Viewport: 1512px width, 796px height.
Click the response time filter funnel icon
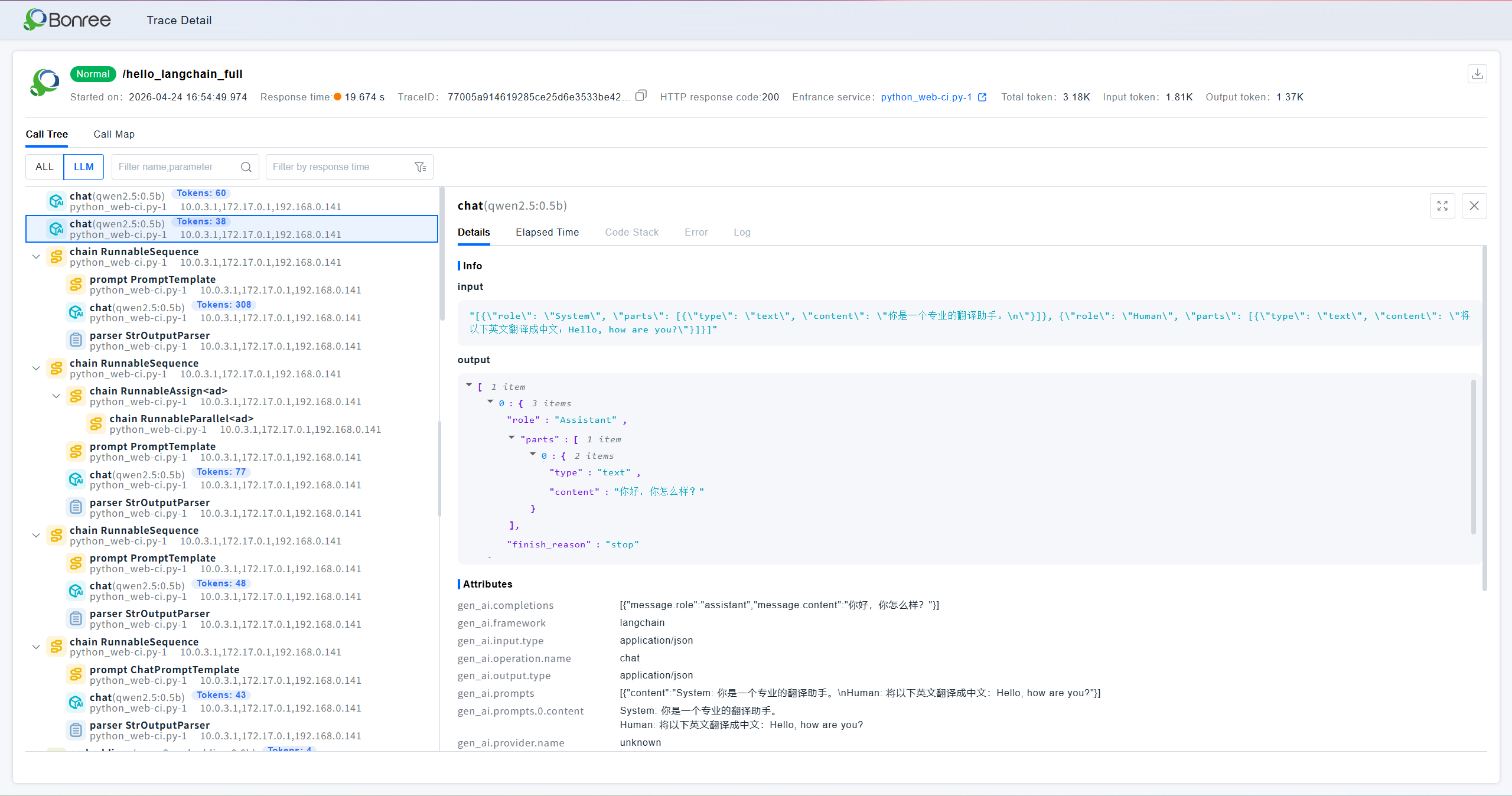pyautogui.click(x=421, y=167)
